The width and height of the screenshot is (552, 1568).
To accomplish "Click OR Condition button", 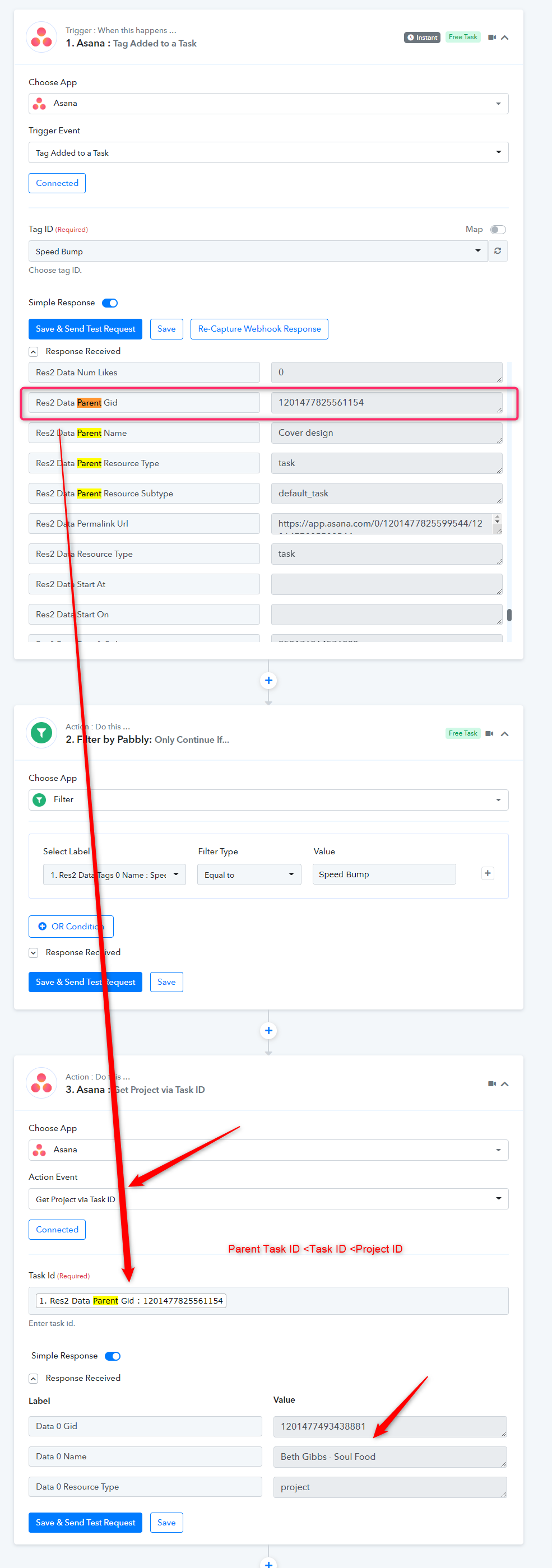I will [71, 927].
